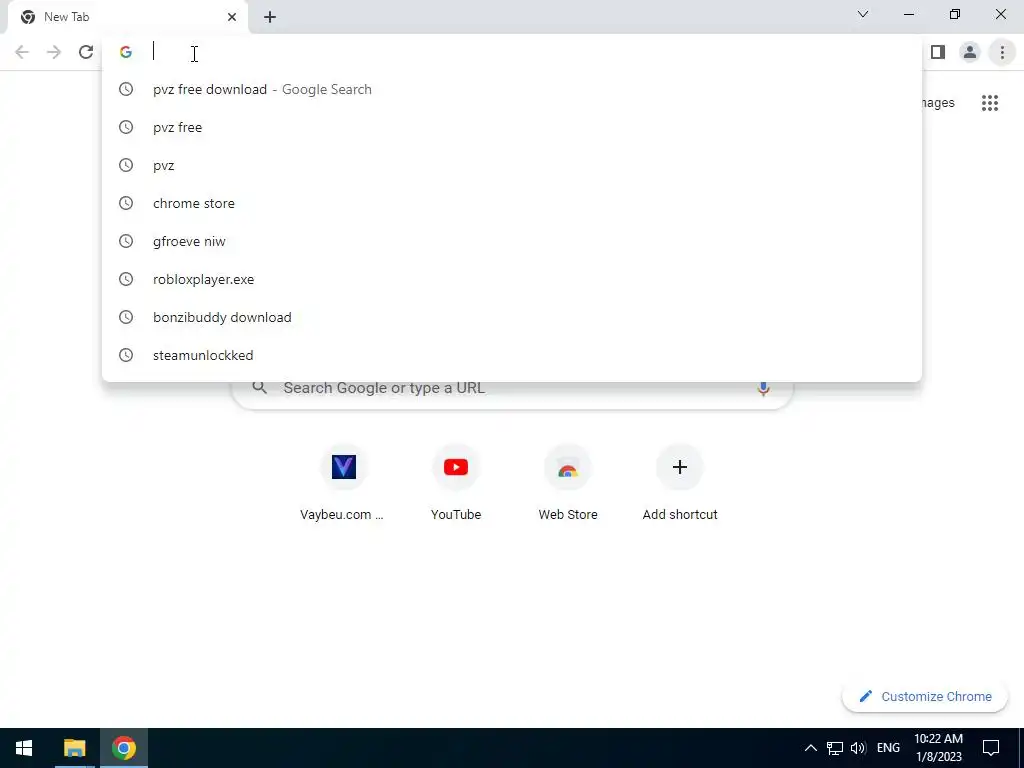Click the Customize Chrome button

(927, 697)
